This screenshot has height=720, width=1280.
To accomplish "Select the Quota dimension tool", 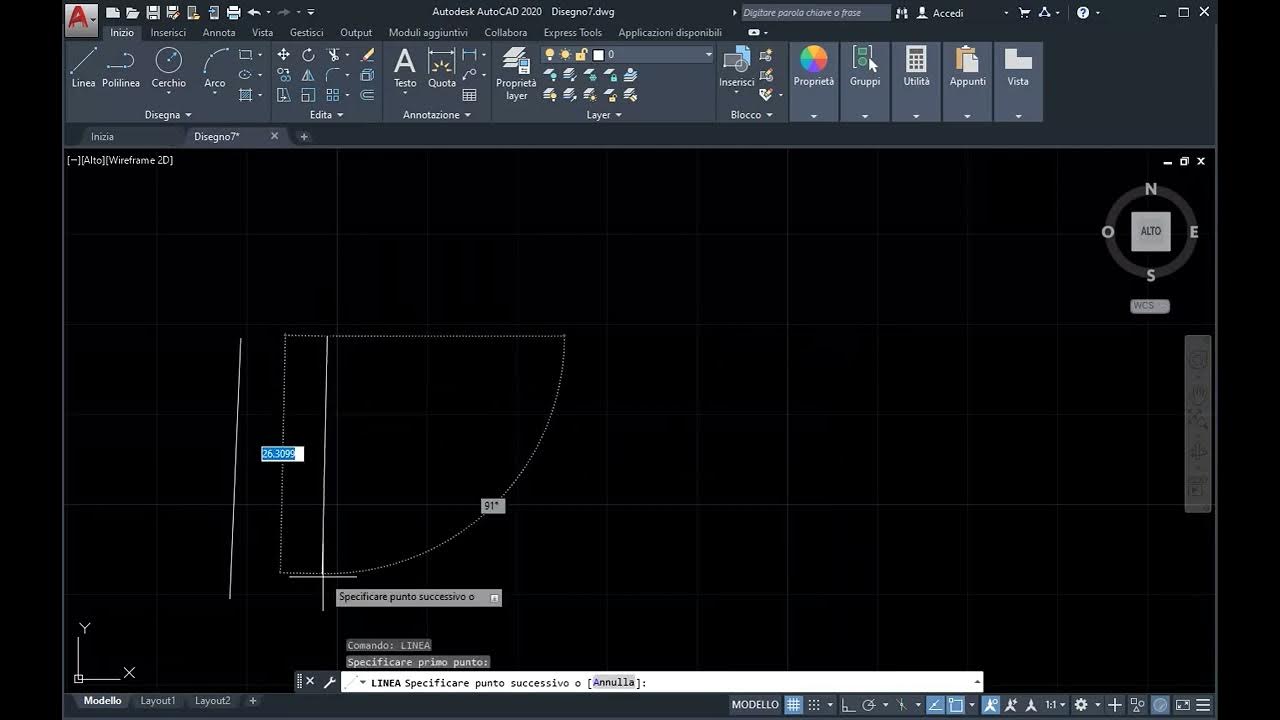I will (442, 67).
